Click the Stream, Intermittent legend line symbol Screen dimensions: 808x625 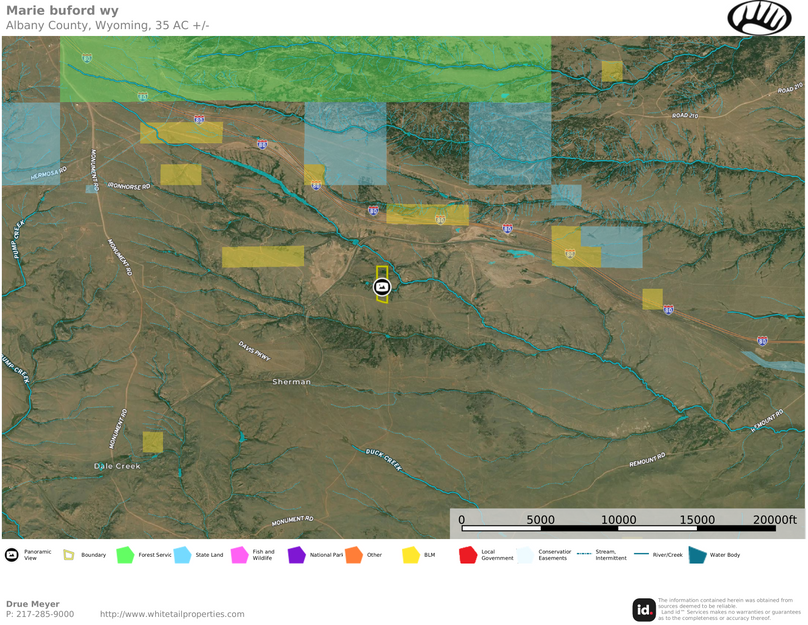[x=584, y=554]
